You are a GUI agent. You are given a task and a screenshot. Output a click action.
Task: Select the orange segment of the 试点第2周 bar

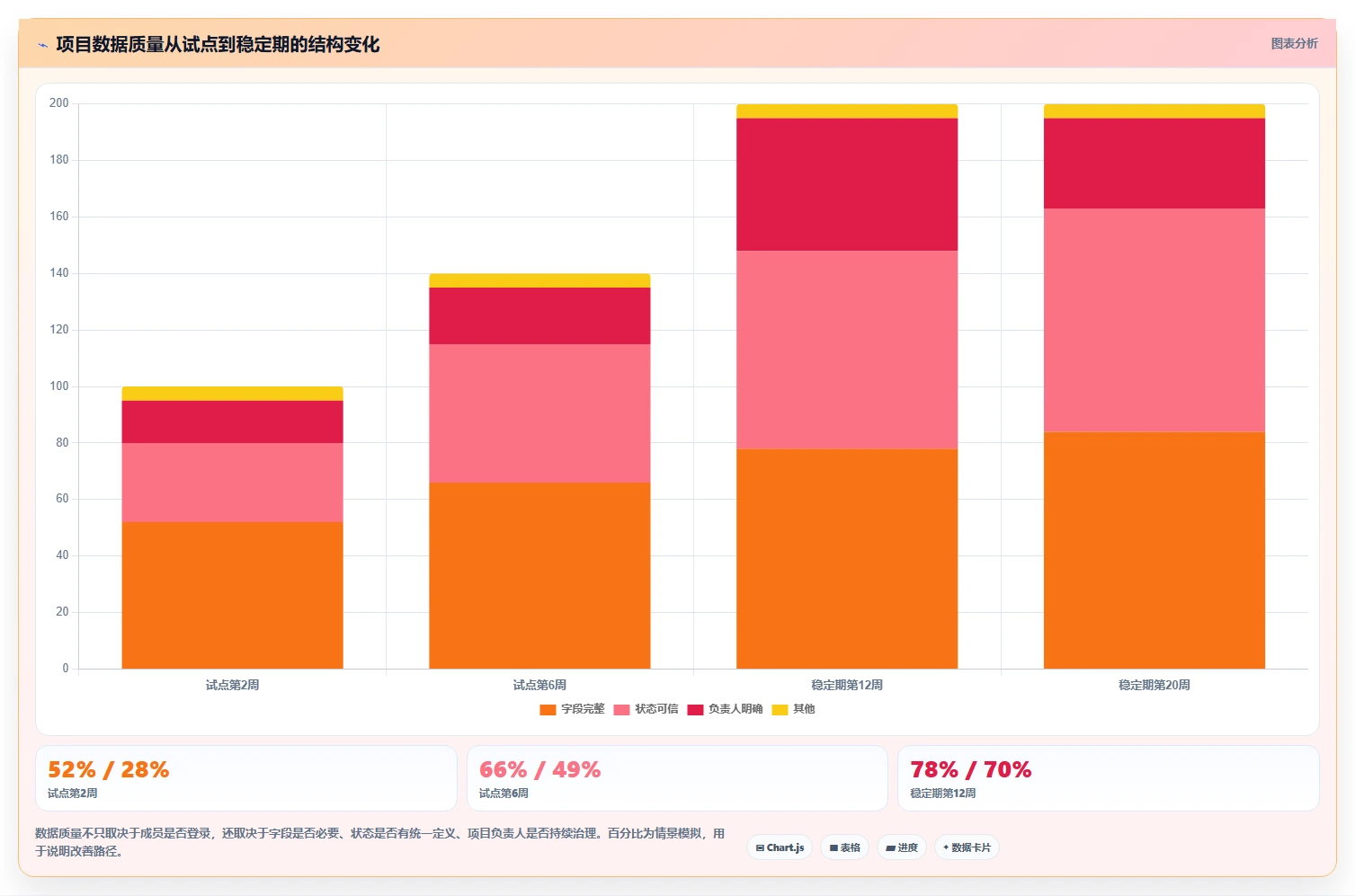pos(232,595)
